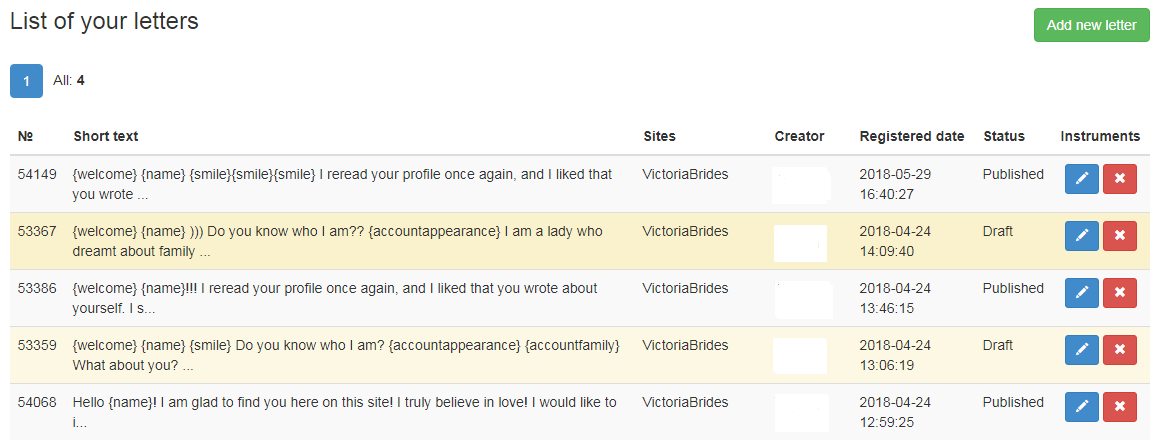Select the creator image in row 53367
Screen dimensions: 1152x440
tap(800, 243)
